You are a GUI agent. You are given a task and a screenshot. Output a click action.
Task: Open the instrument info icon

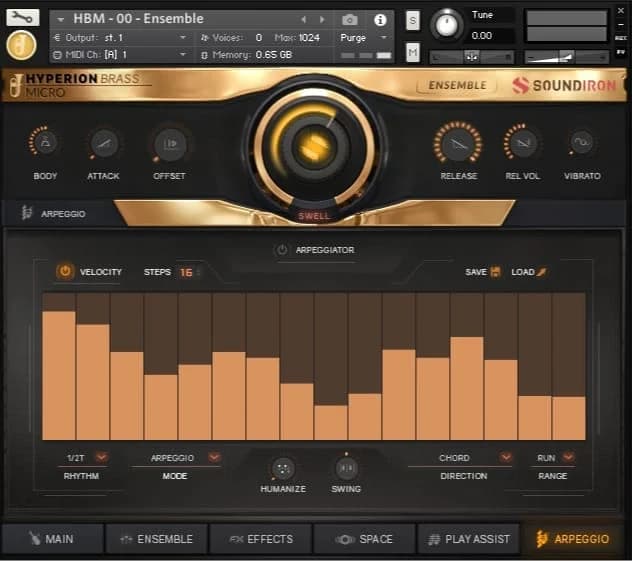380,19
